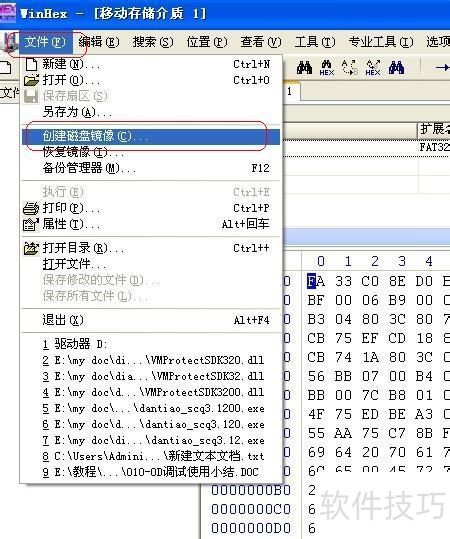Select 创建磁盘镜像(C) menu entry
The image size is (450, 539).
(x=151, y=136)
